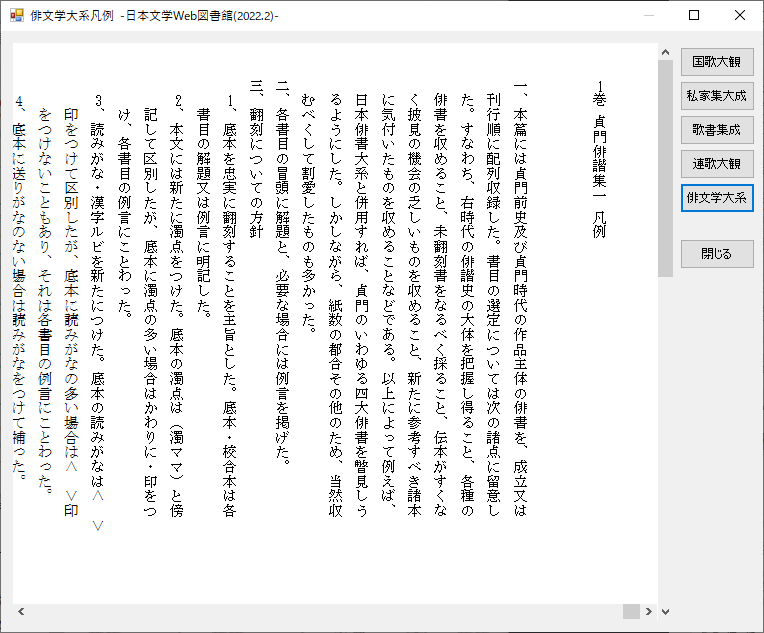Click the horizontal scrollbar right arrow
This screenshot has width=764, height=633.
click(x=649, y=612)
